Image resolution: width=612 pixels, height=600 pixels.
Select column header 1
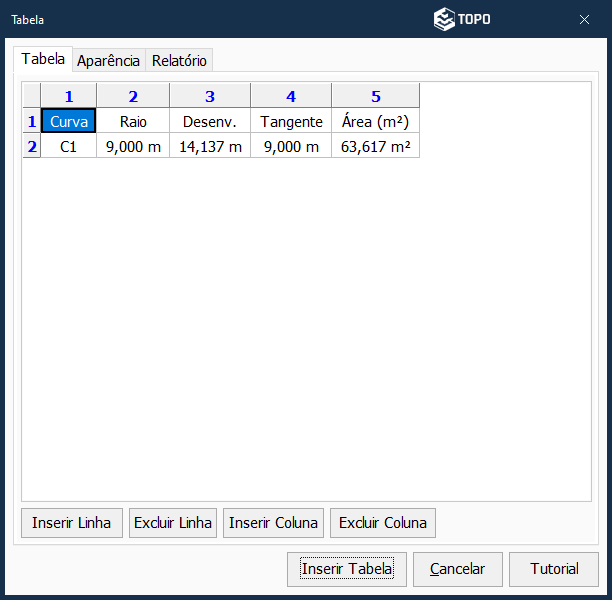[x=69, y=96]
